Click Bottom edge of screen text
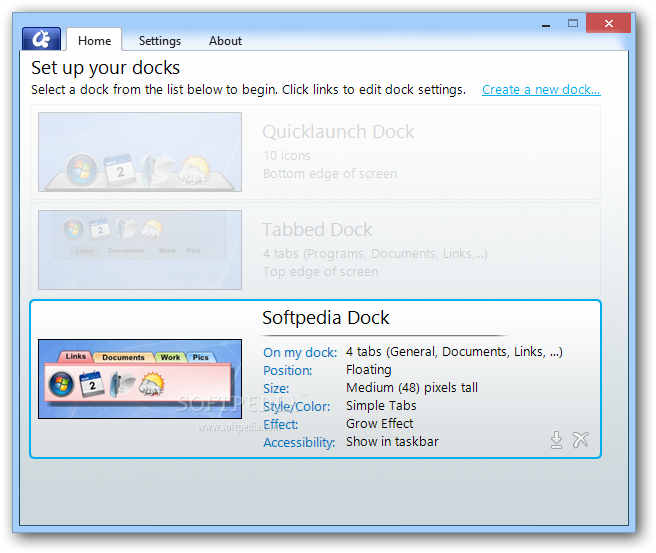 point(330,174)
